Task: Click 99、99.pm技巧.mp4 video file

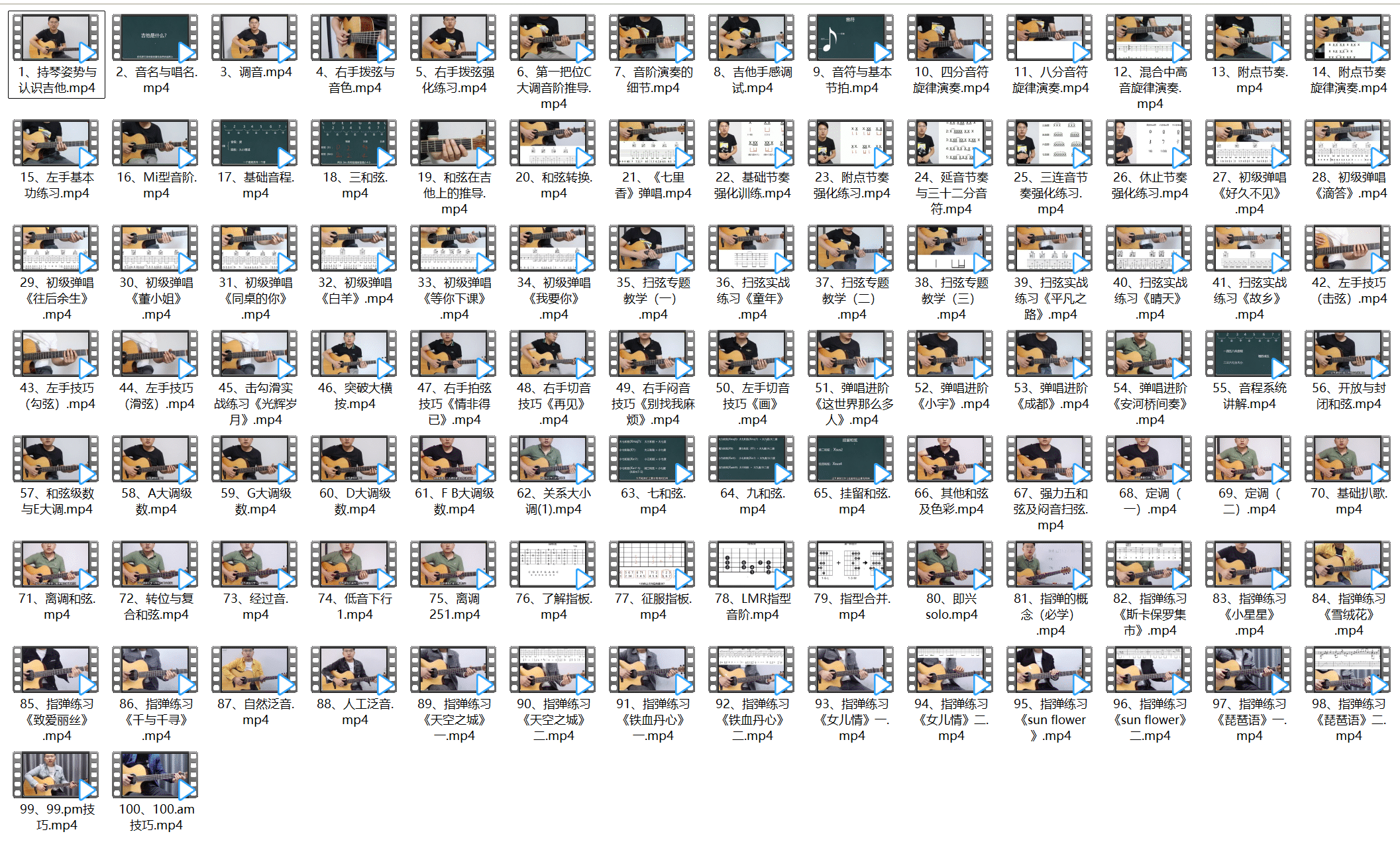Action: click(x=56, y=776)
